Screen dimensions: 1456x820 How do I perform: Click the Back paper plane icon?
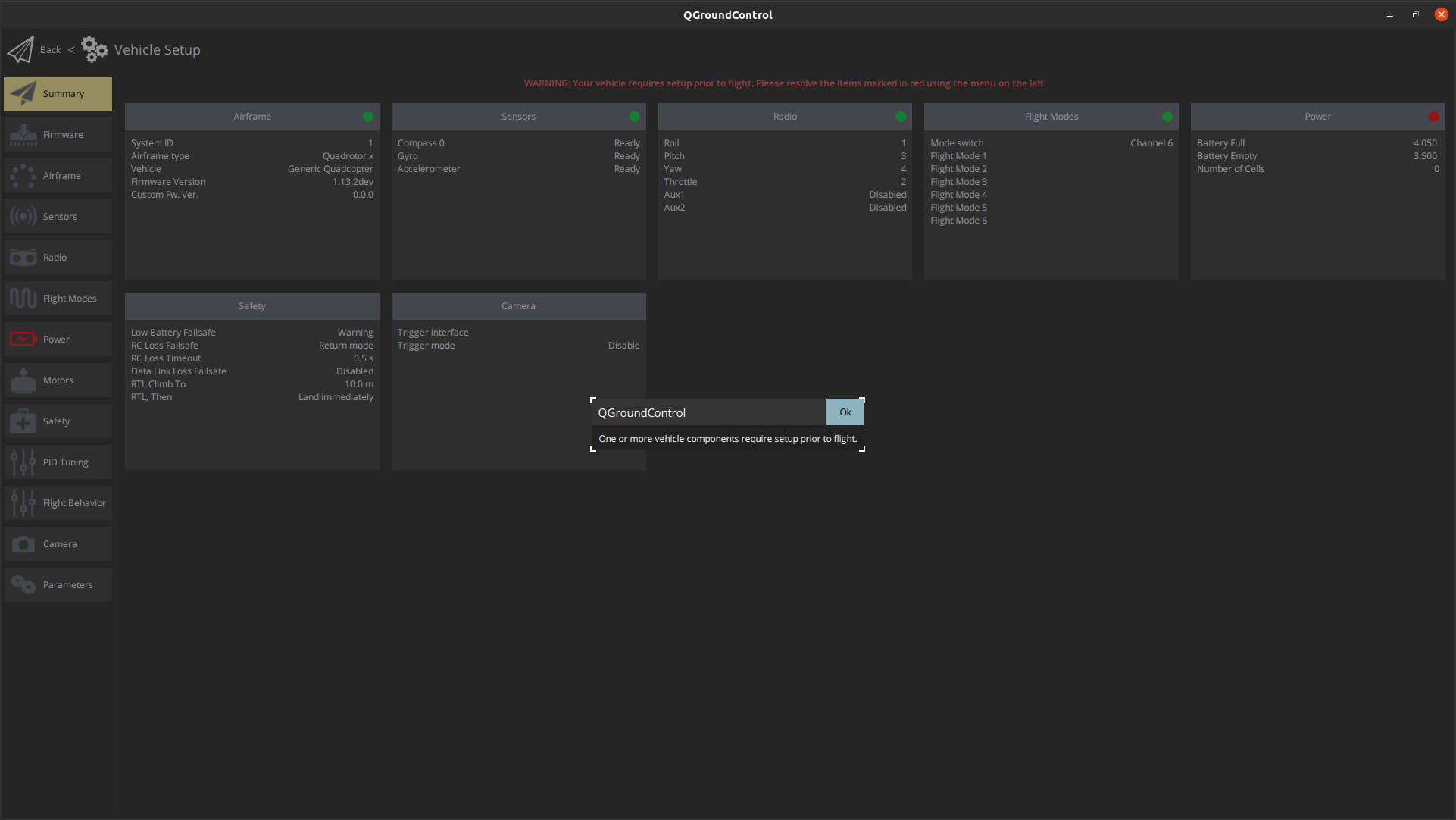pyautogui.click(x=20, y=50)
